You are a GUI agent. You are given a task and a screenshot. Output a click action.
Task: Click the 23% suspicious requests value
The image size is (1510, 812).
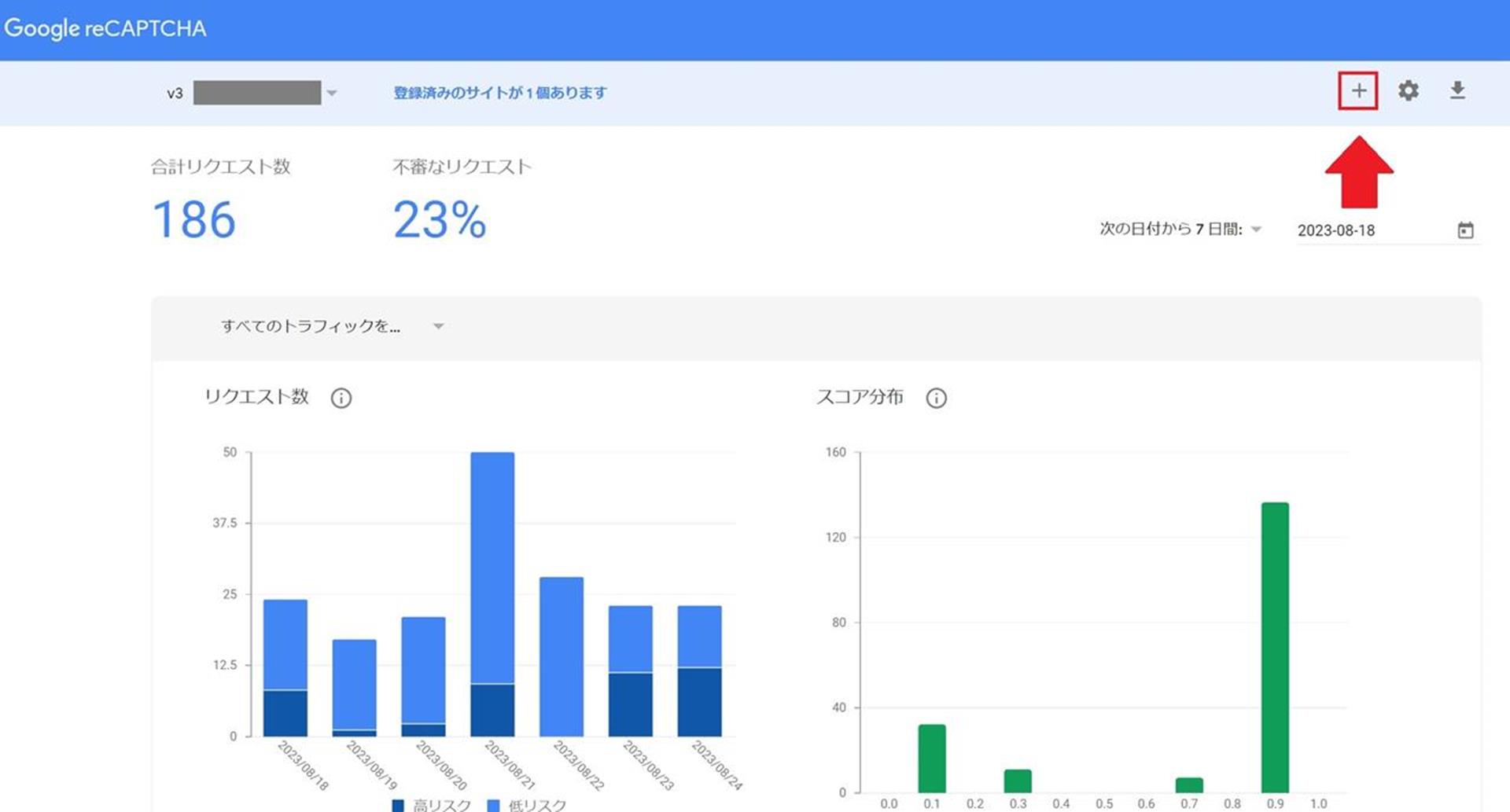[x=439, y=219]
